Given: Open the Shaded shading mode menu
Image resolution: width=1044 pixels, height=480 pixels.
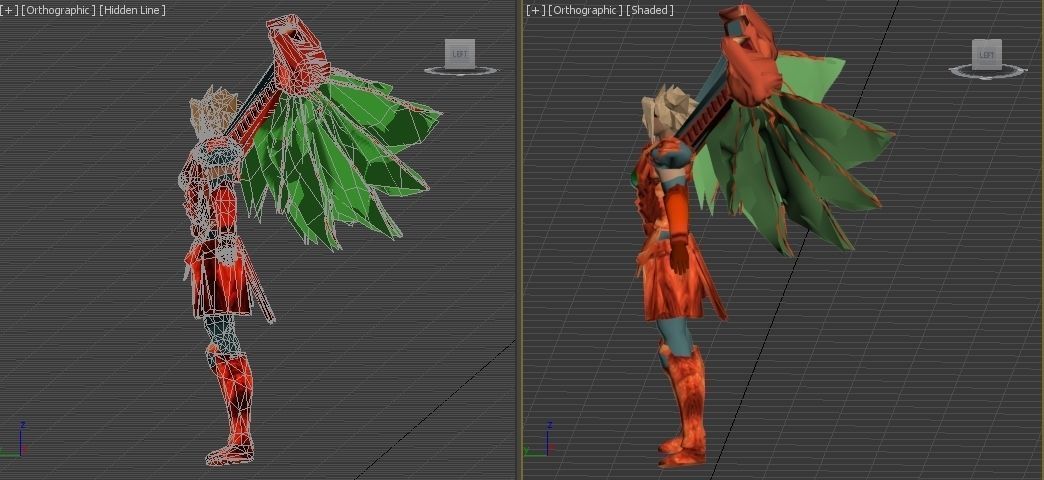Looking at the screenshot, I should coord(650,10).
